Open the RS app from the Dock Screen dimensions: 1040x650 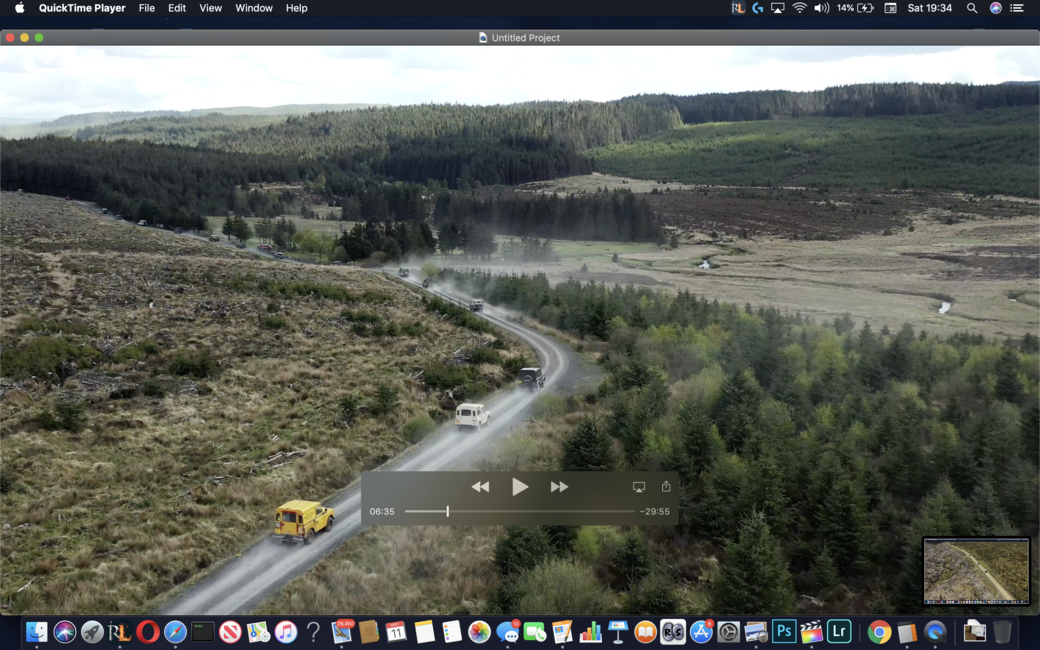coord(673,631)
